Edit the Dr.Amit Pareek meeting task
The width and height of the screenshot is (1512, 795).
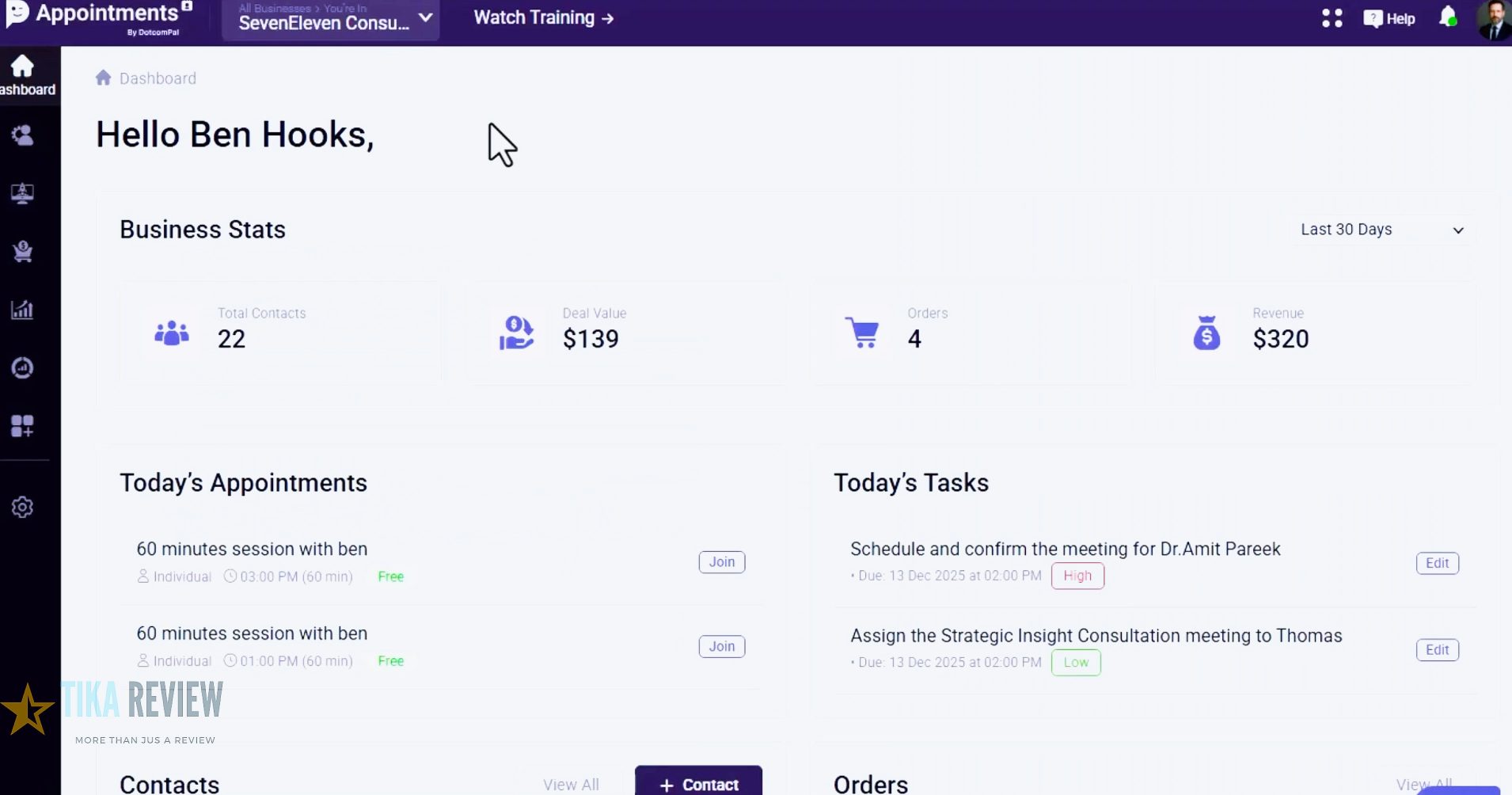1437,563
